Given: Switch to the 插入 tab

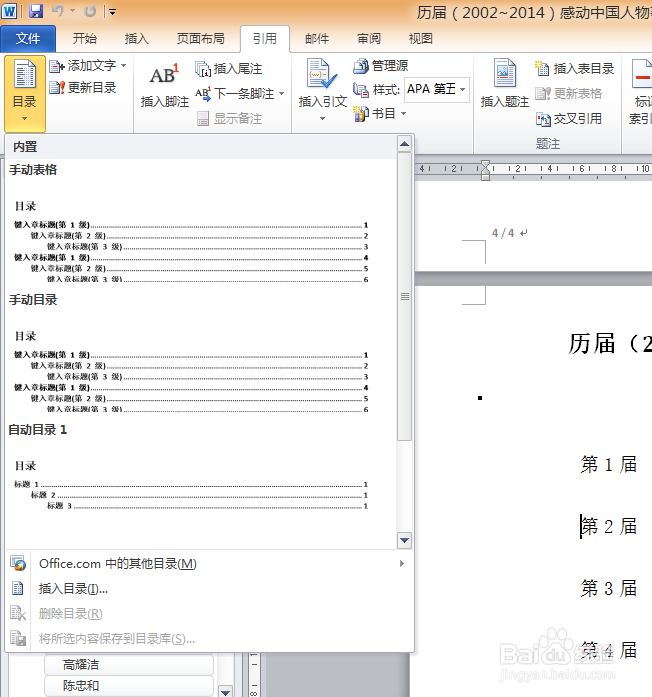Looking at the screenshot, I should tap(136, 39).
